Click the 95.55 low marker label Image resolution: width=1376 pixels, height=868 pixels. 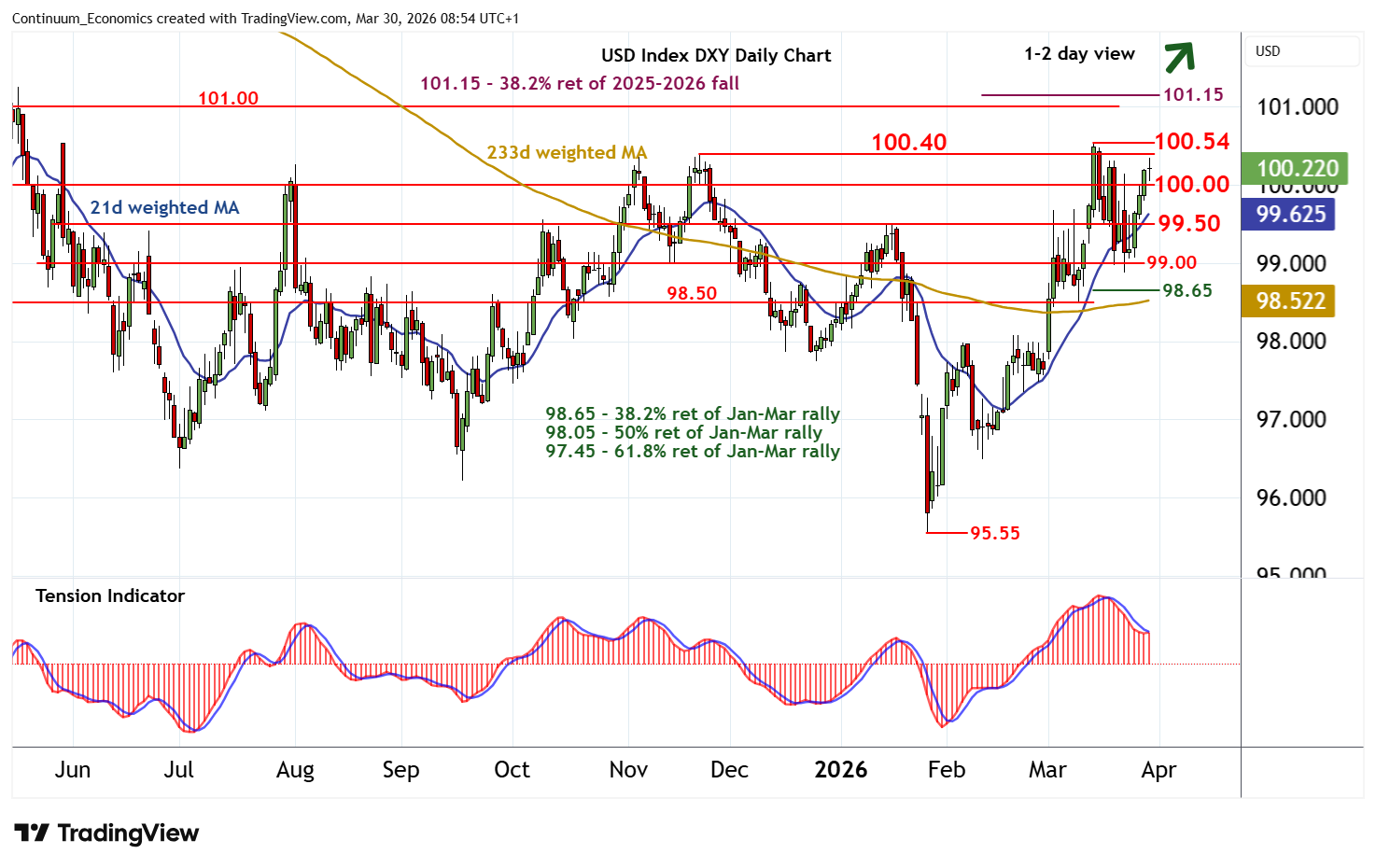point(994,533)
